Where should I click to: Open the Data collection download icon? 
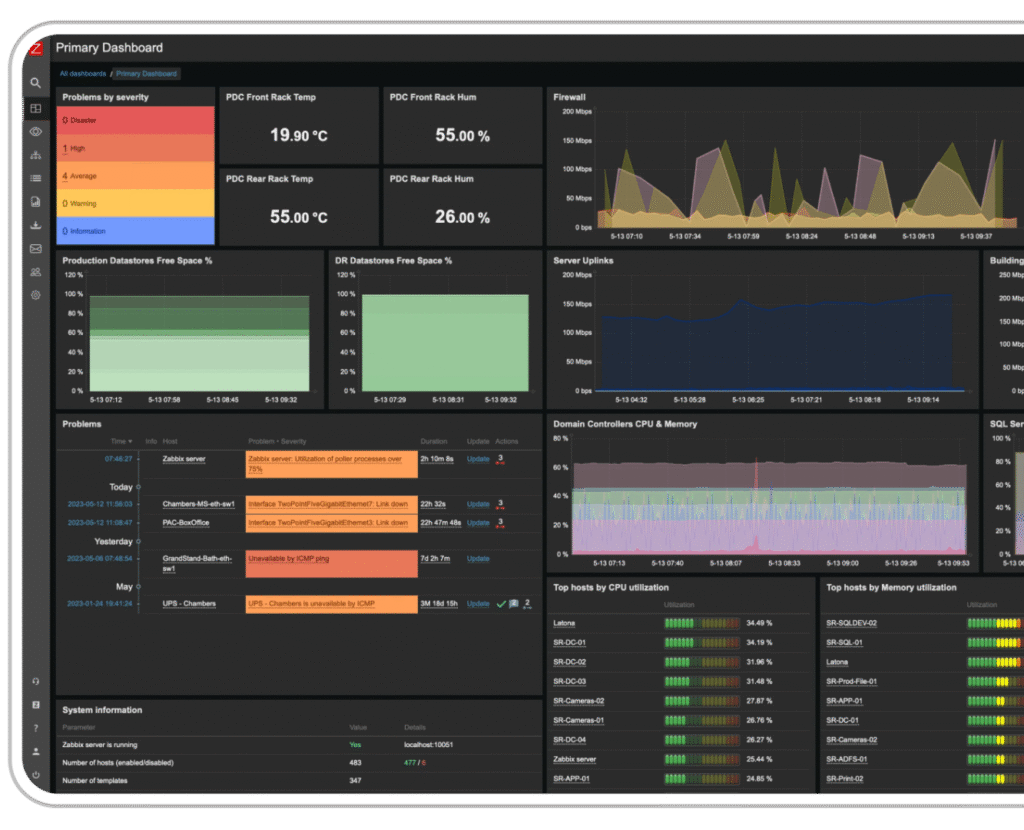[35, 225]
